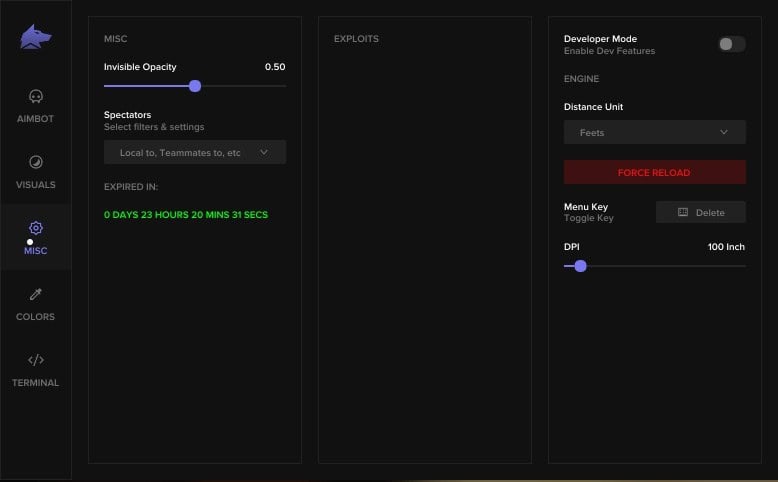Open the Spectators filters dropdown
Screen dimensions: 778x482
tap(194, 153)
